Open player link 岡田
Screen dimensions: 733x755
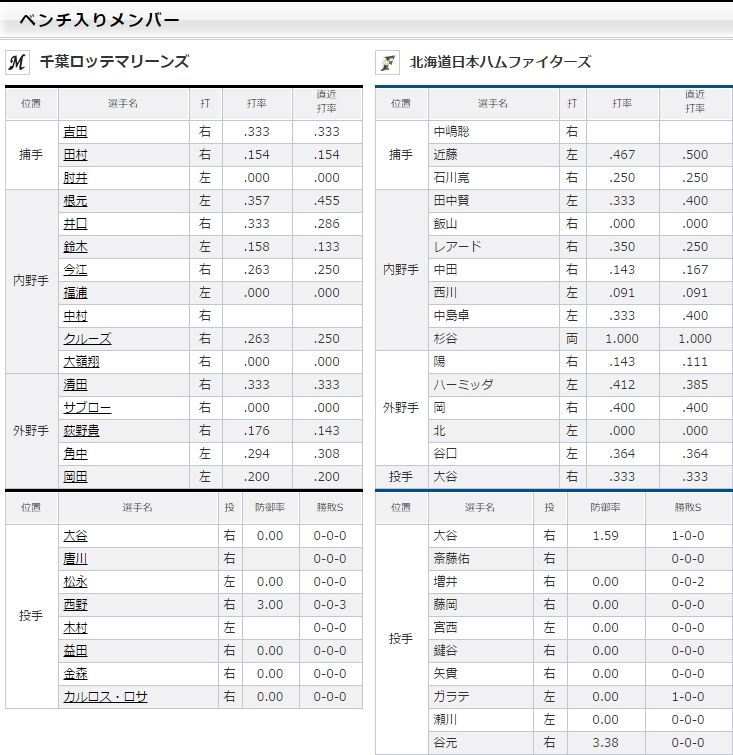pos(76,477)
